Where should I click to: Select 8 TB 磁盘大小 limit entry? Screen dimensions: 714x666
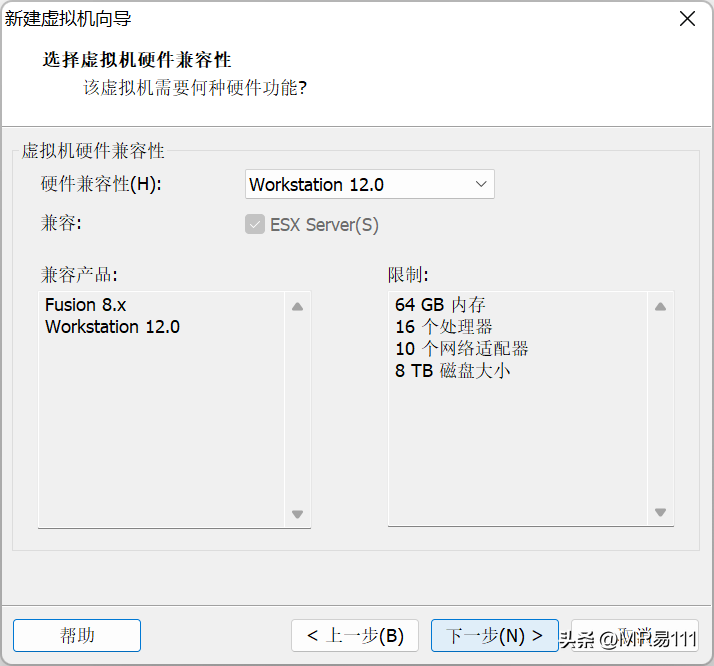click(452, 370)
